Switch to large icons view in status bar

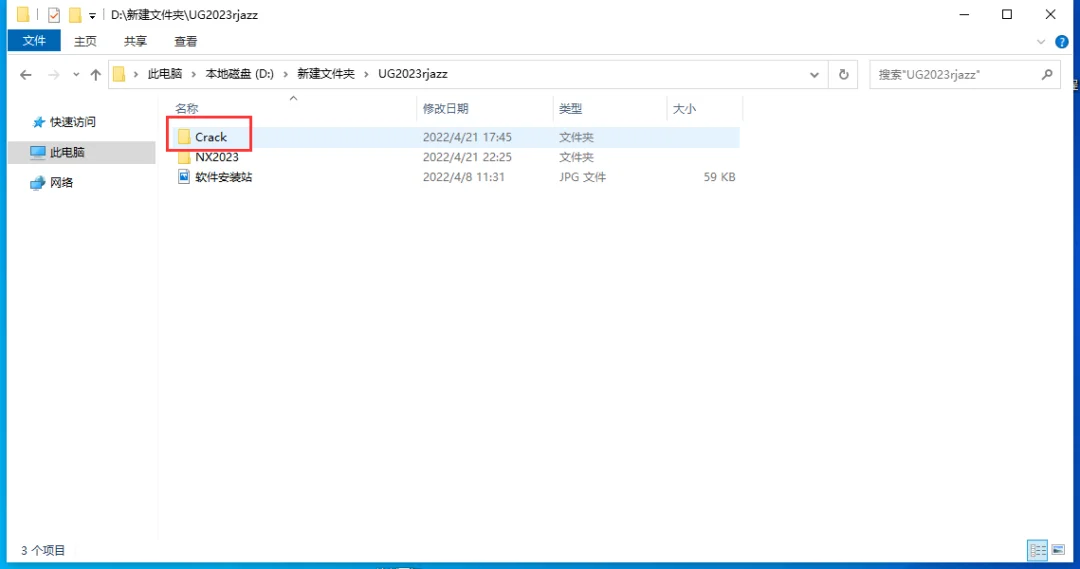point(1058,550)
